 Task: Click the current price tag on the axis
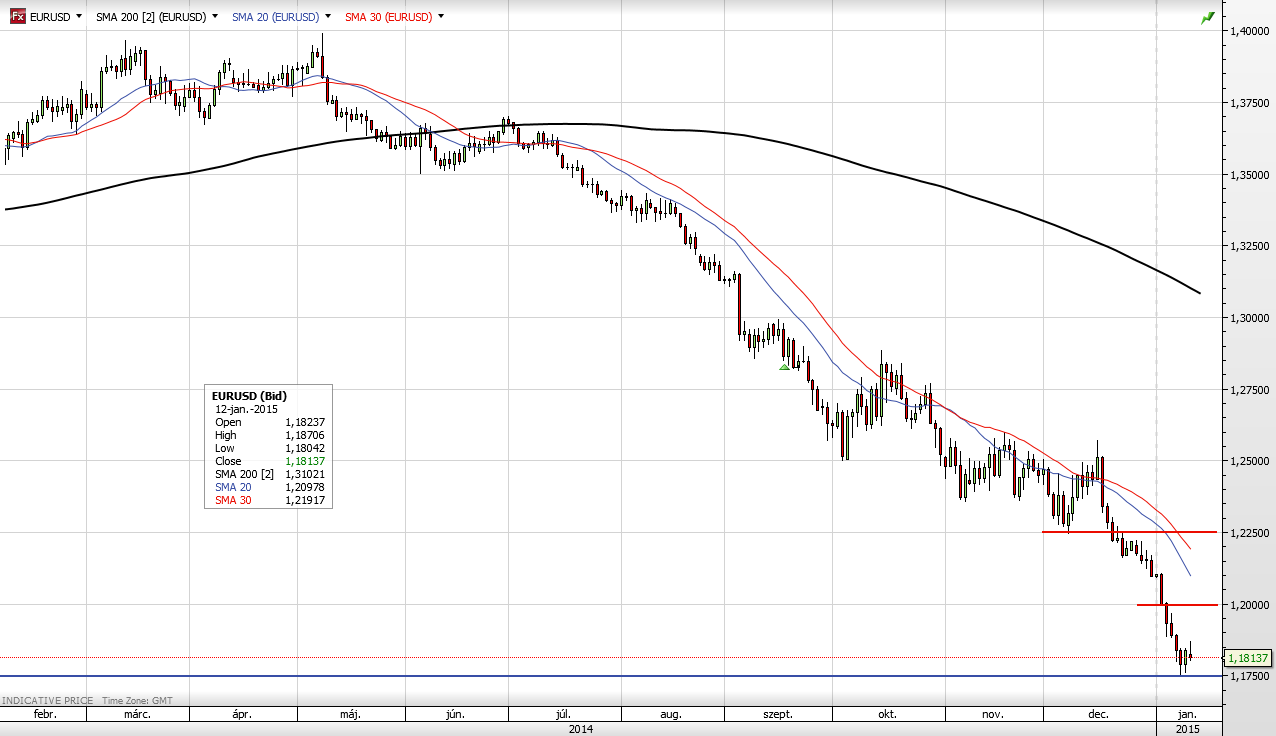(1248, 658)
